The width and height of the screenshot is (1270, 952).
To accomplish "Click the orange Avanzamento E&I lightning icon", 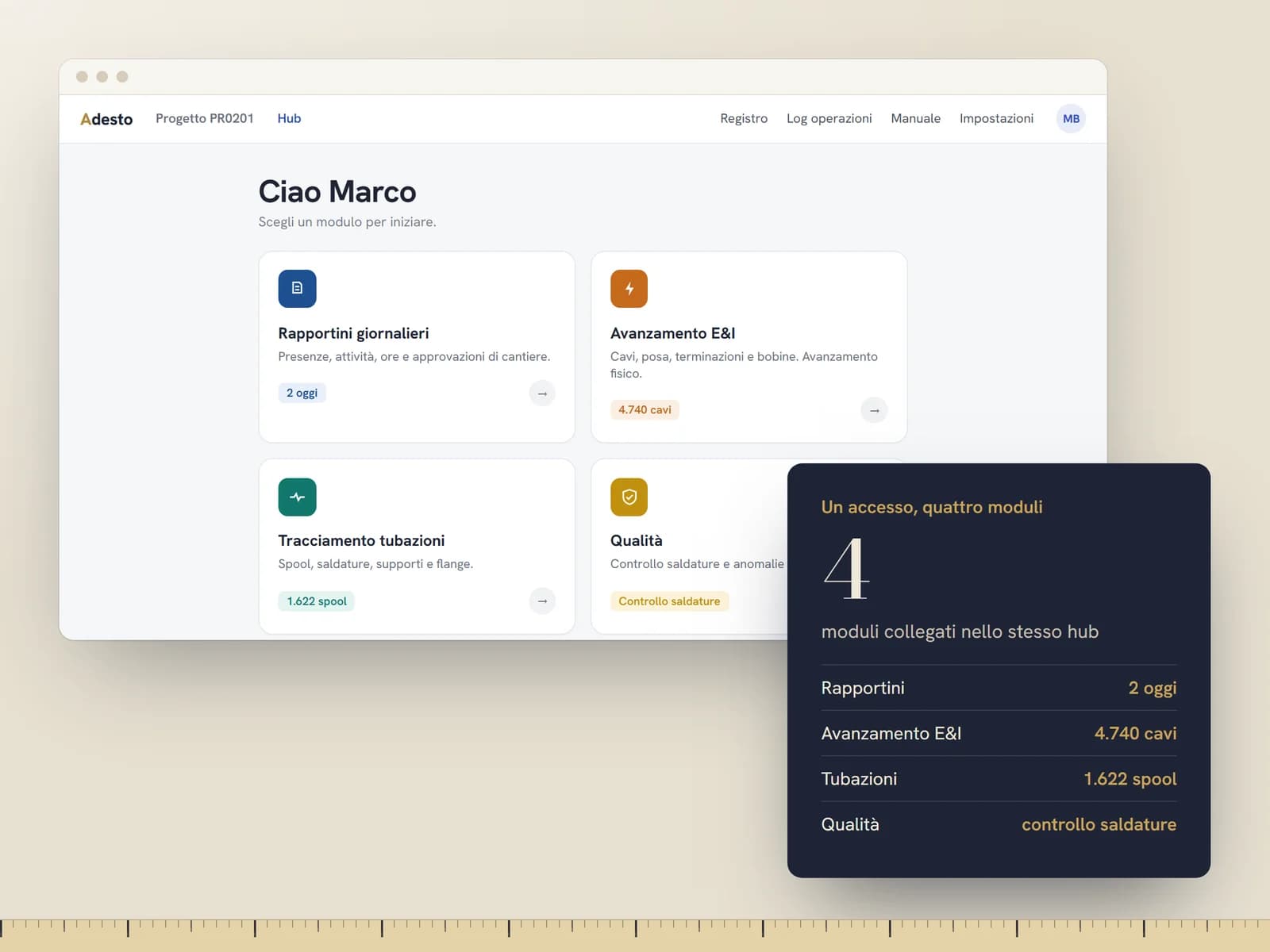I will tap(629, 289).
